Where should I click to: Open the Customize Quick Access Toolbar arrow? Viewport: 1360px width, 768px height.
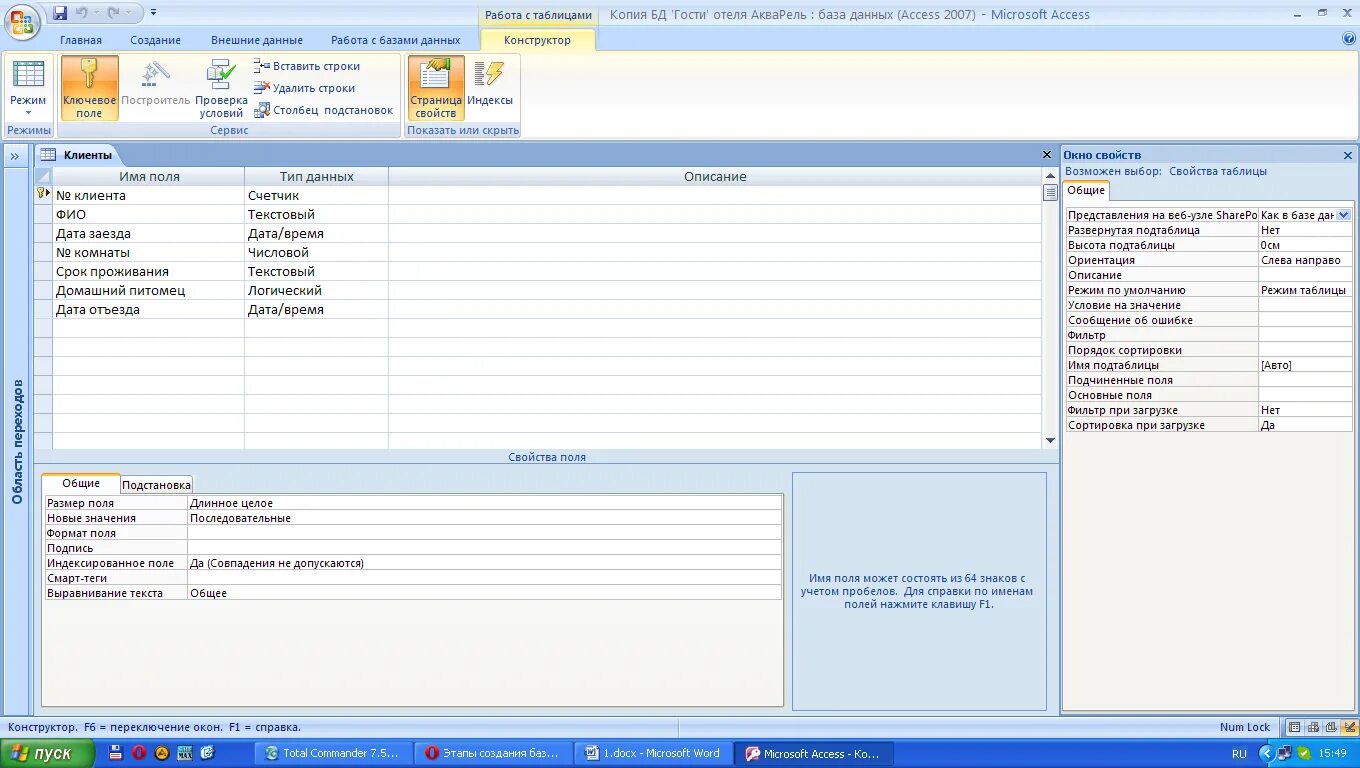[x=155, y=13]
